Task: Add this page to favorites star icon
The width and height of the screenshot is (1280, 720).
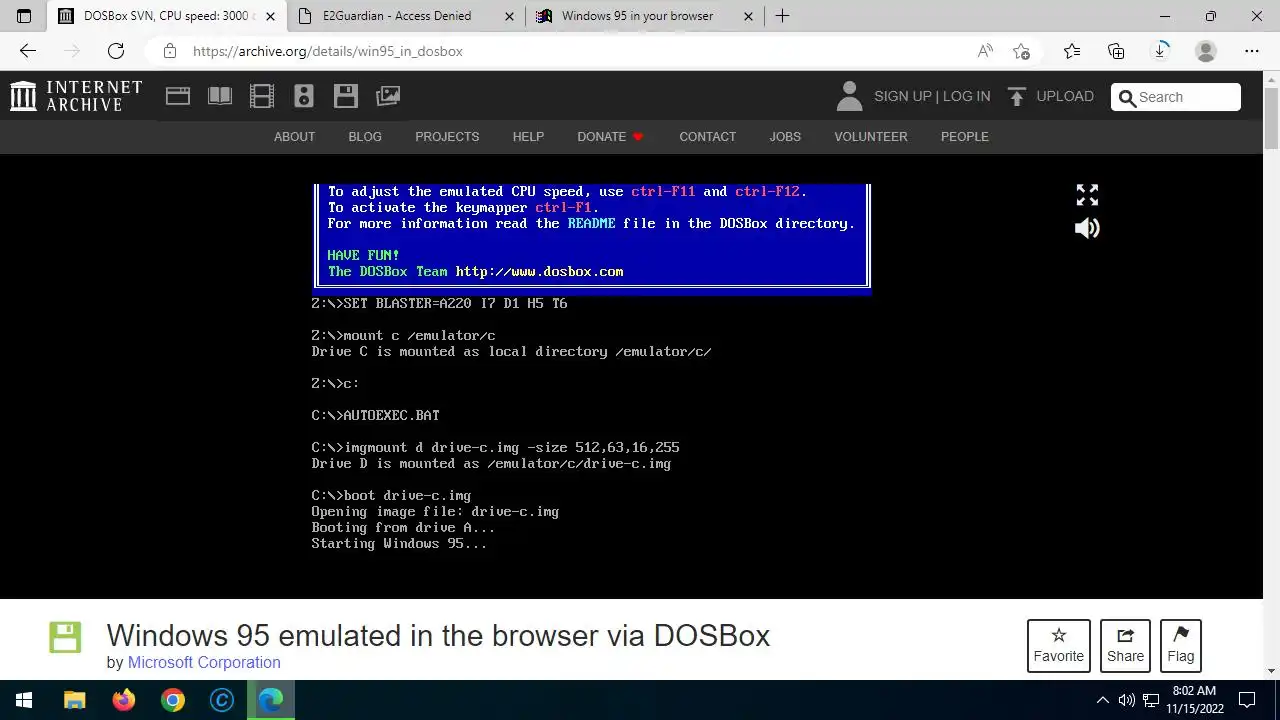Action: coord(1021,51)
